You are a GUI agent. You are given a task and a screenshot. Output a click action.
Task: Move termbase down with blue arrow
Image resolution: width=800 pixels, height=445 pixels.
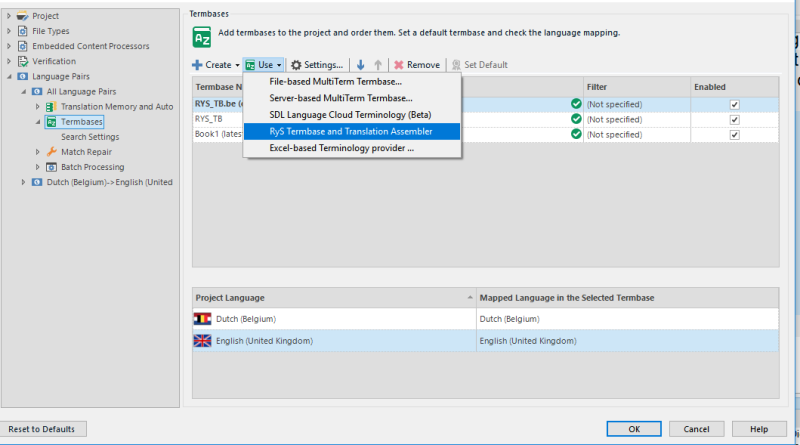[x=361, y=65]
